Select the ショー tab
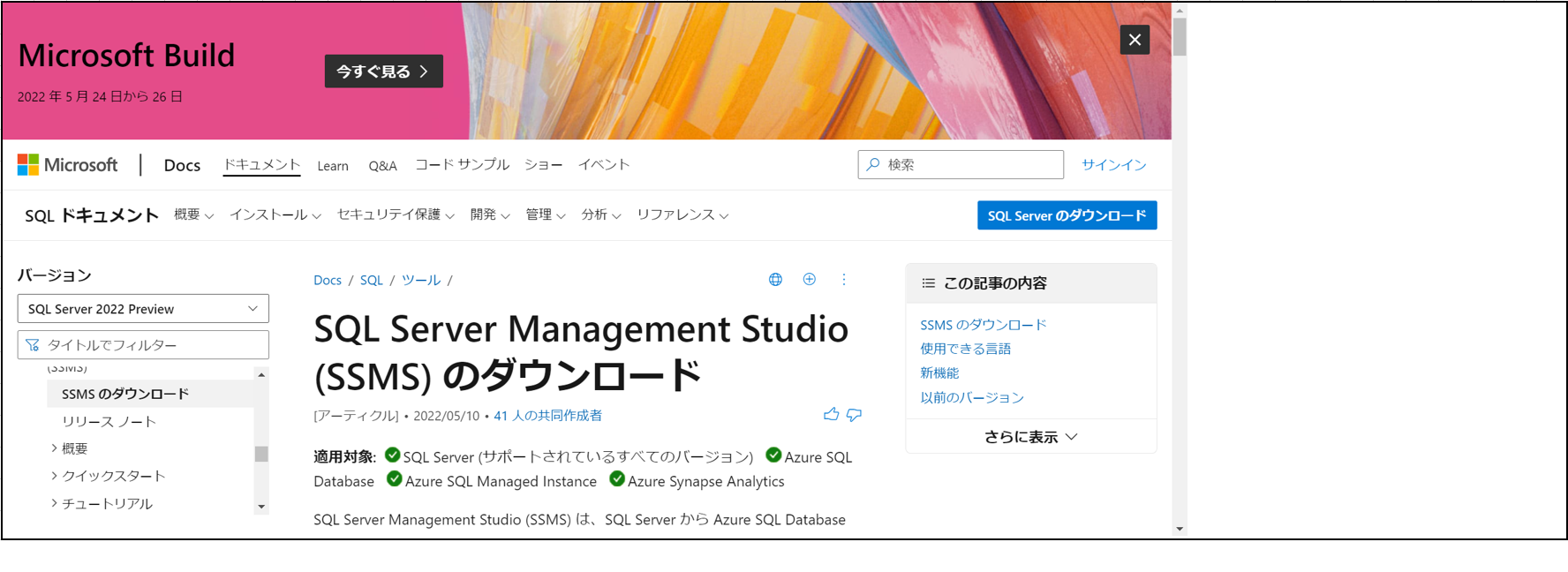 [x=544, y=165]
